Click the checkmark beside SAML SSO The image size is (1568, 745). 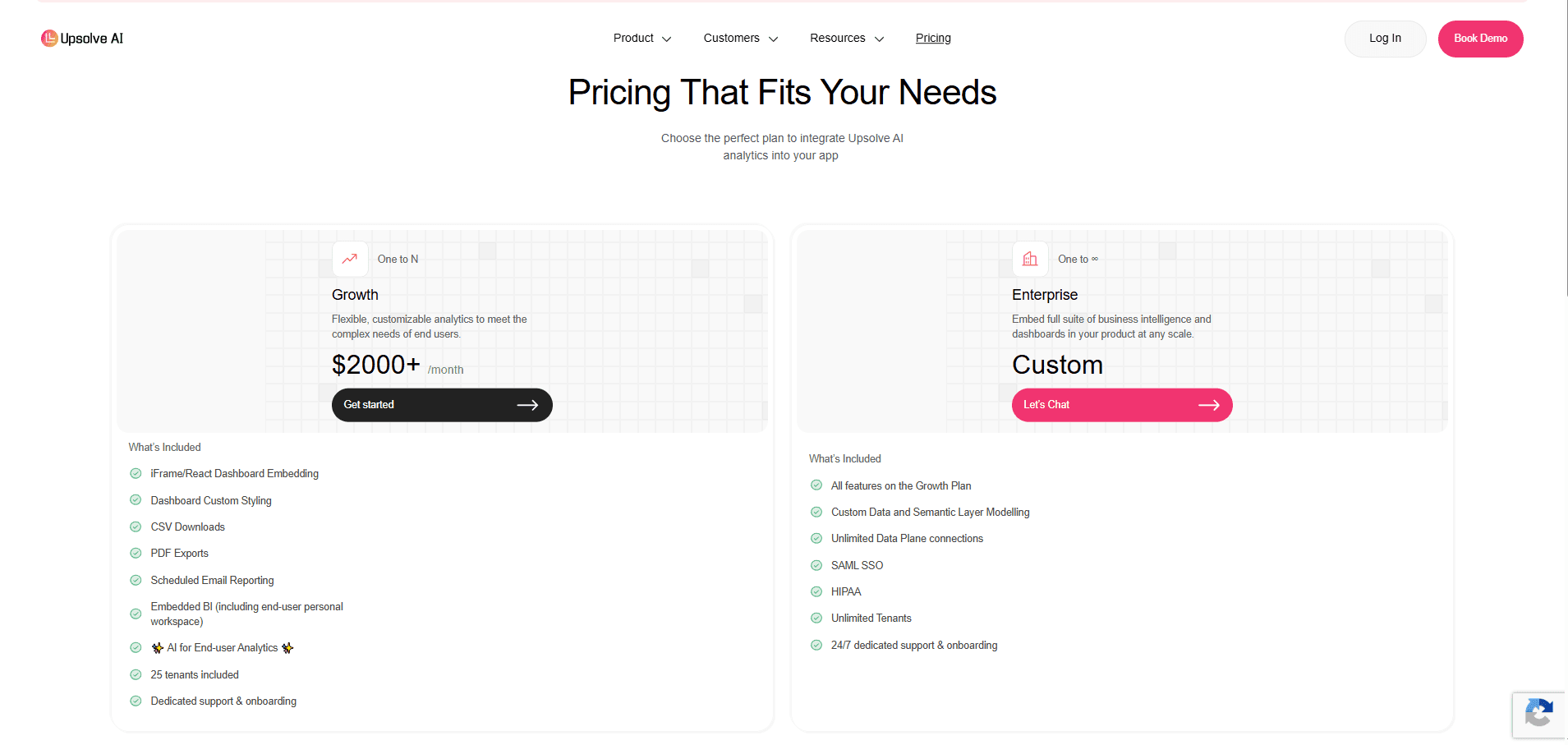(816, 565)
